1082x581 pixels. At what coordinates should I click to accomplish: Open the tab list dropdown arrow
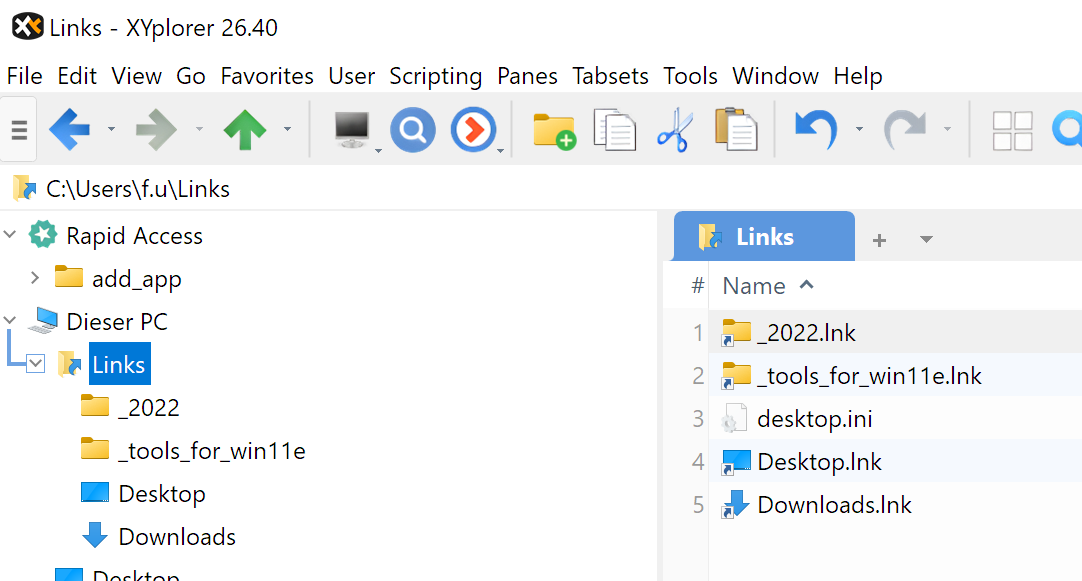925,238
